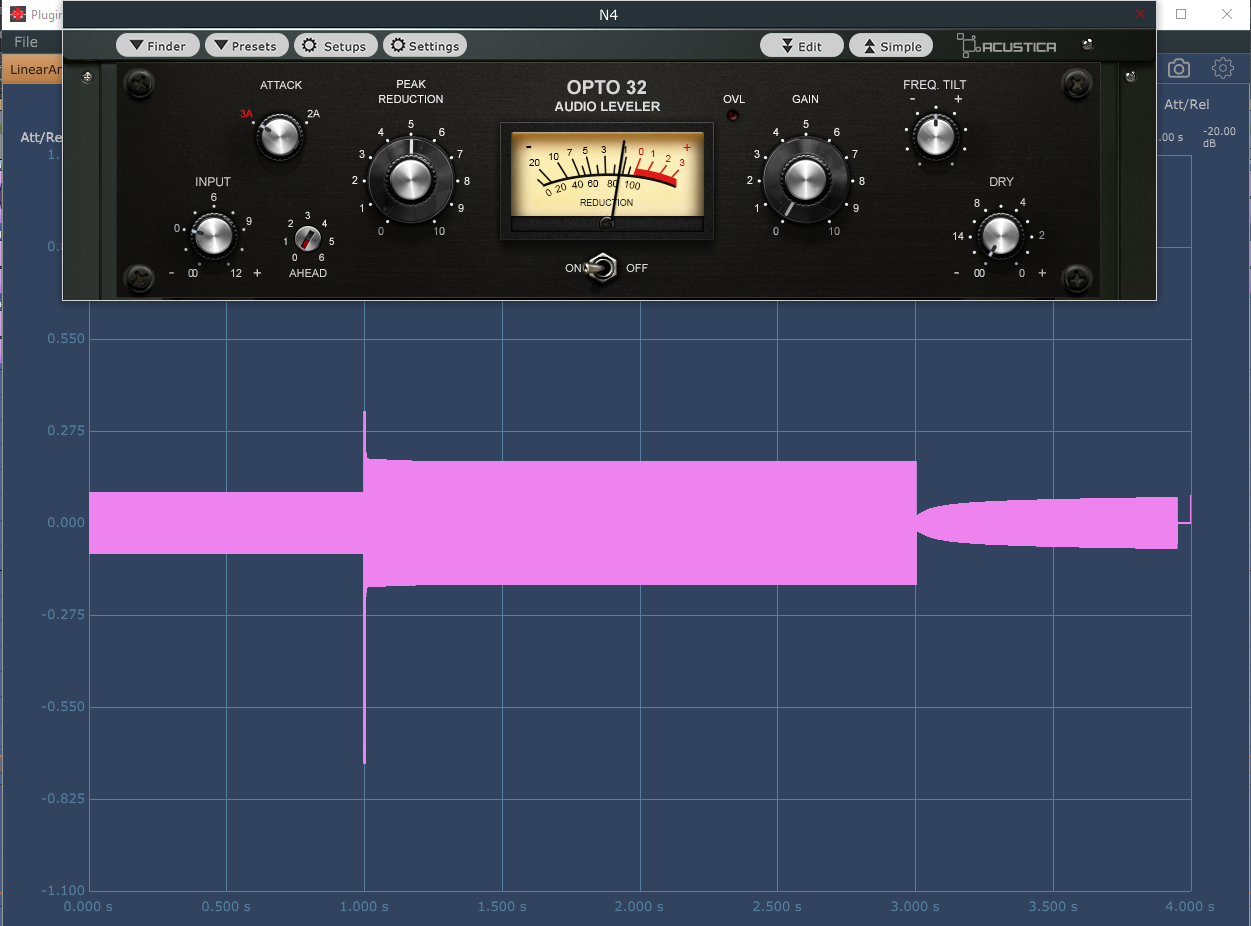Click the ATTACK selector knob
Viewport: 1251px width, 926px height.
pos(280,137)
